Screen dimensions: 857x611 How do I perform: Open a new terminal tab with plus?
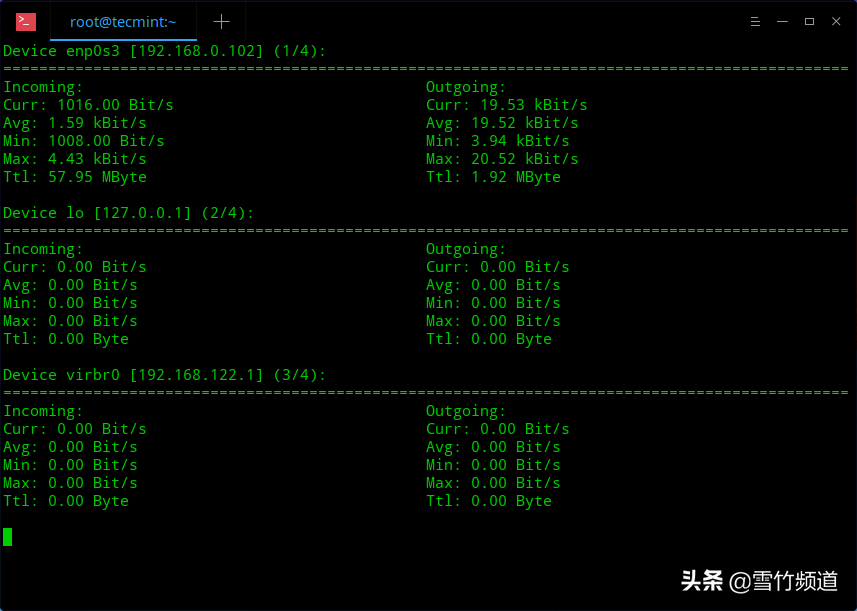[x=221, y=21]
